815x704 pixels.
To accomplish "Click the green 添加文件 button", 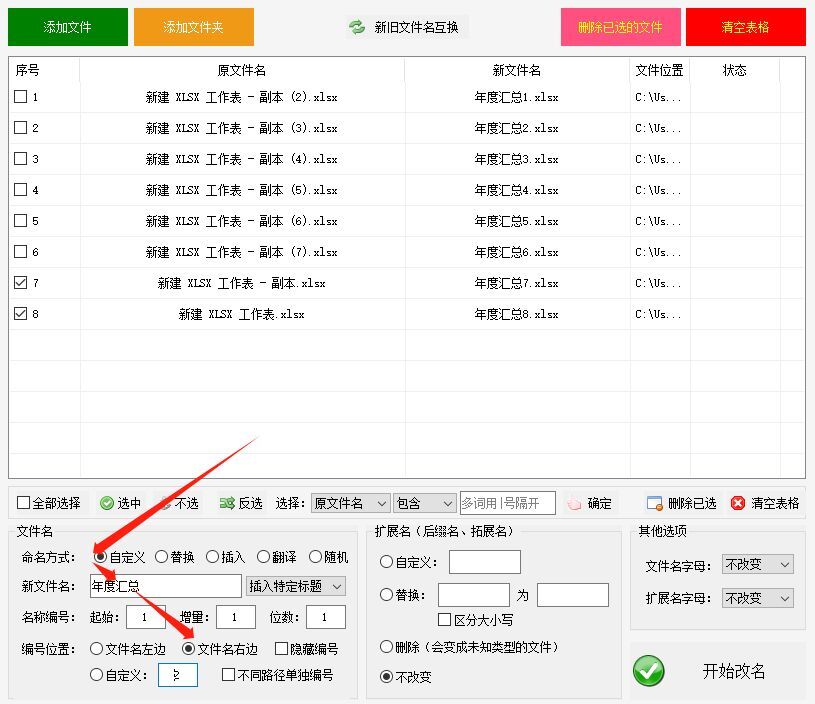I will click(x=68, y=27).
